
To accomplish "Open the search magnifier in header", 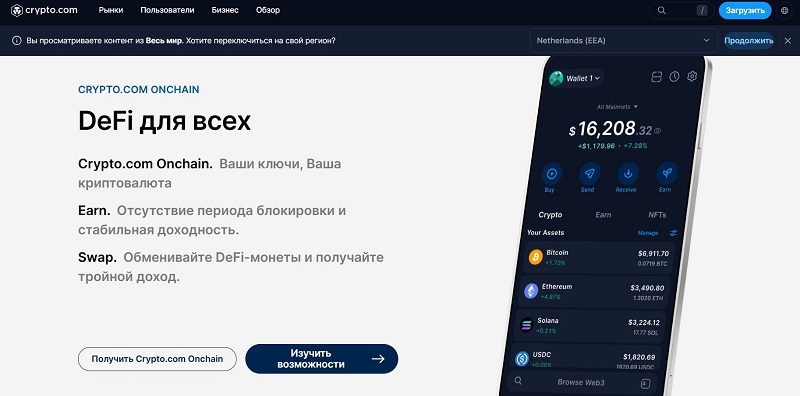I will tap(662, 10).
